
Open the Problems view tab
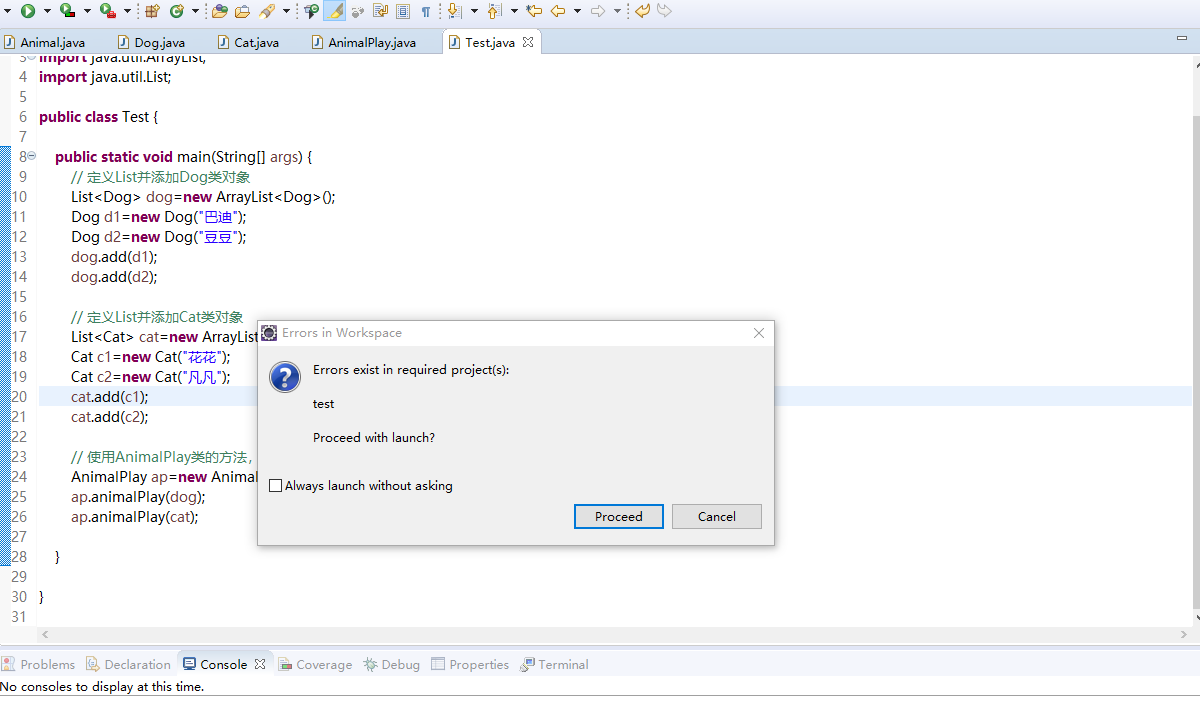(x=38, y=664)
